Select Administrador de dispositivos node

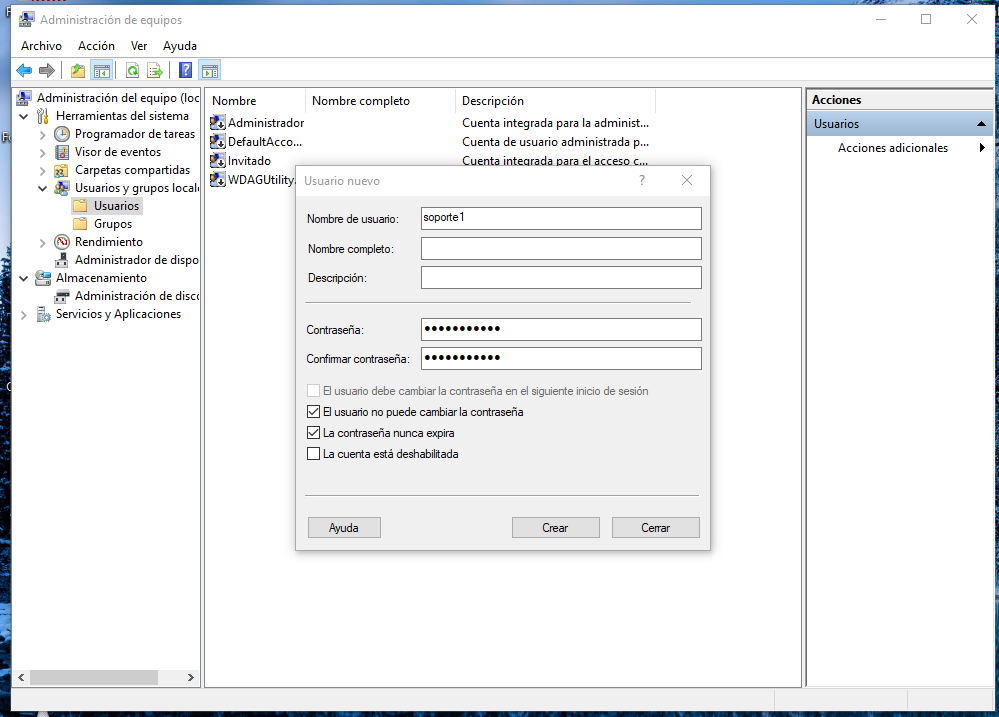(136, 260)
